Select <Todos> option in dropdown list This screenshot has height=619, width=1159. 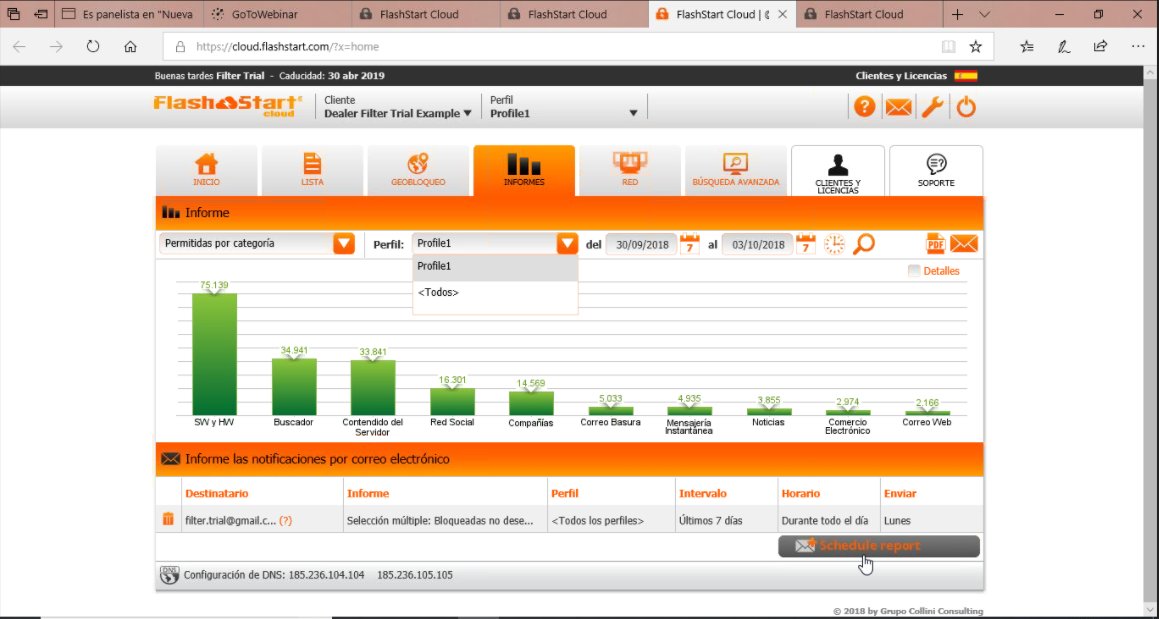tap(495, 293)
